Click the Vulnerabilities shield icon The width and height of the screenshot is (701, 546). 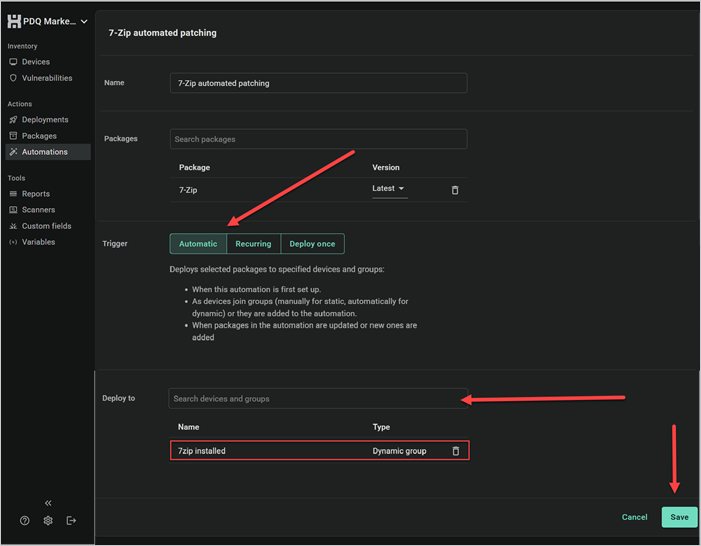click(x=13, y=78)
